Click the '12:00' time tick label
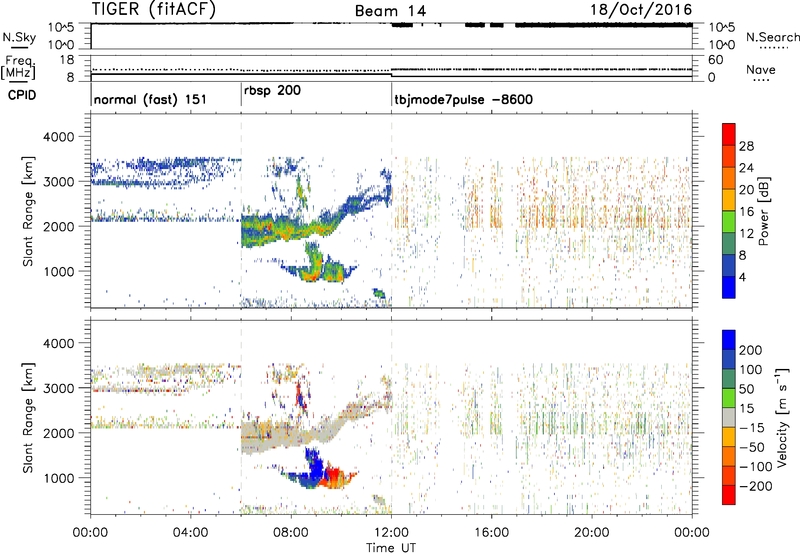800x554 pixels. click(391, 533)
